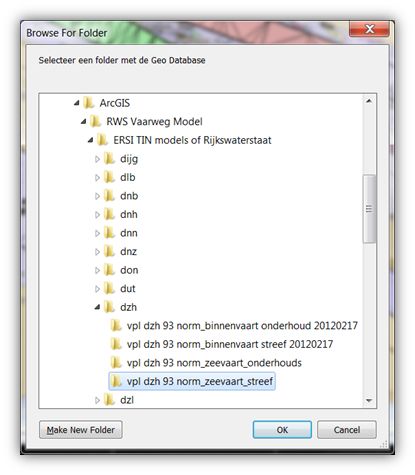Click the dijg folder icon
The height and width of the screenshot is (475, 415).
pyautogui.click(x=109, y=159)
